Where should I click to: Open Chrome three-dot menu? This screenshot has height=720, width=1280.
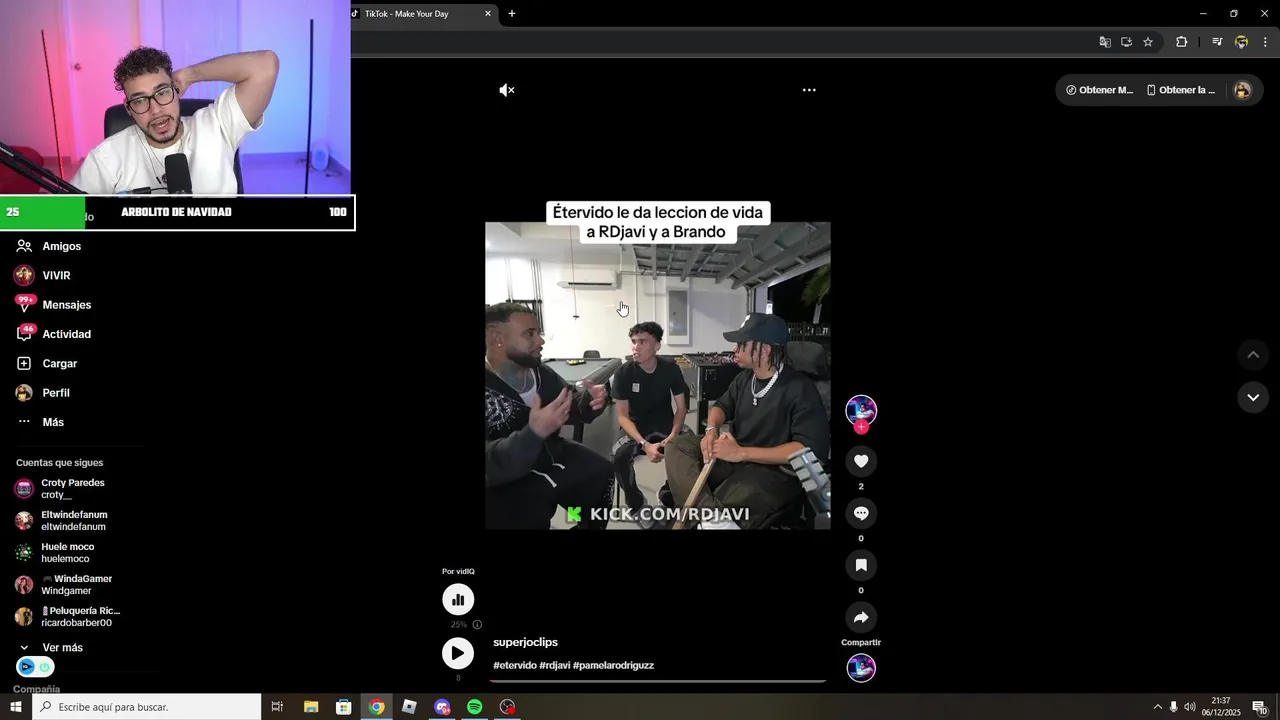click(1265, 42)
